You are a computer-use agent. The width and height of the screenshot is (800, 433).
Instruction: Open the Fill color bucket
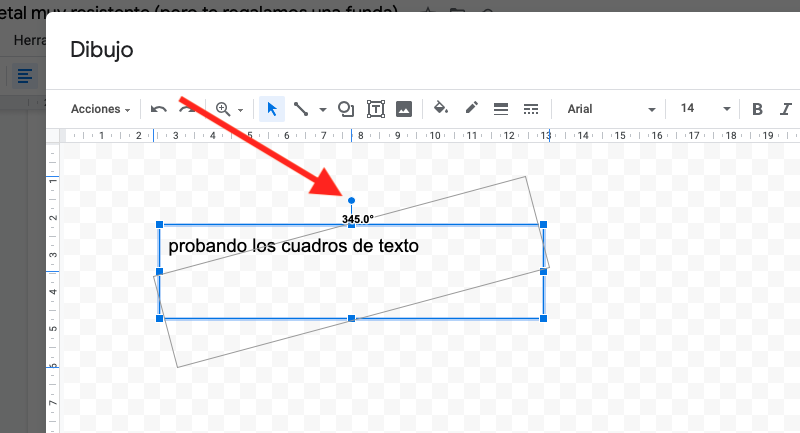click(440, 109)
